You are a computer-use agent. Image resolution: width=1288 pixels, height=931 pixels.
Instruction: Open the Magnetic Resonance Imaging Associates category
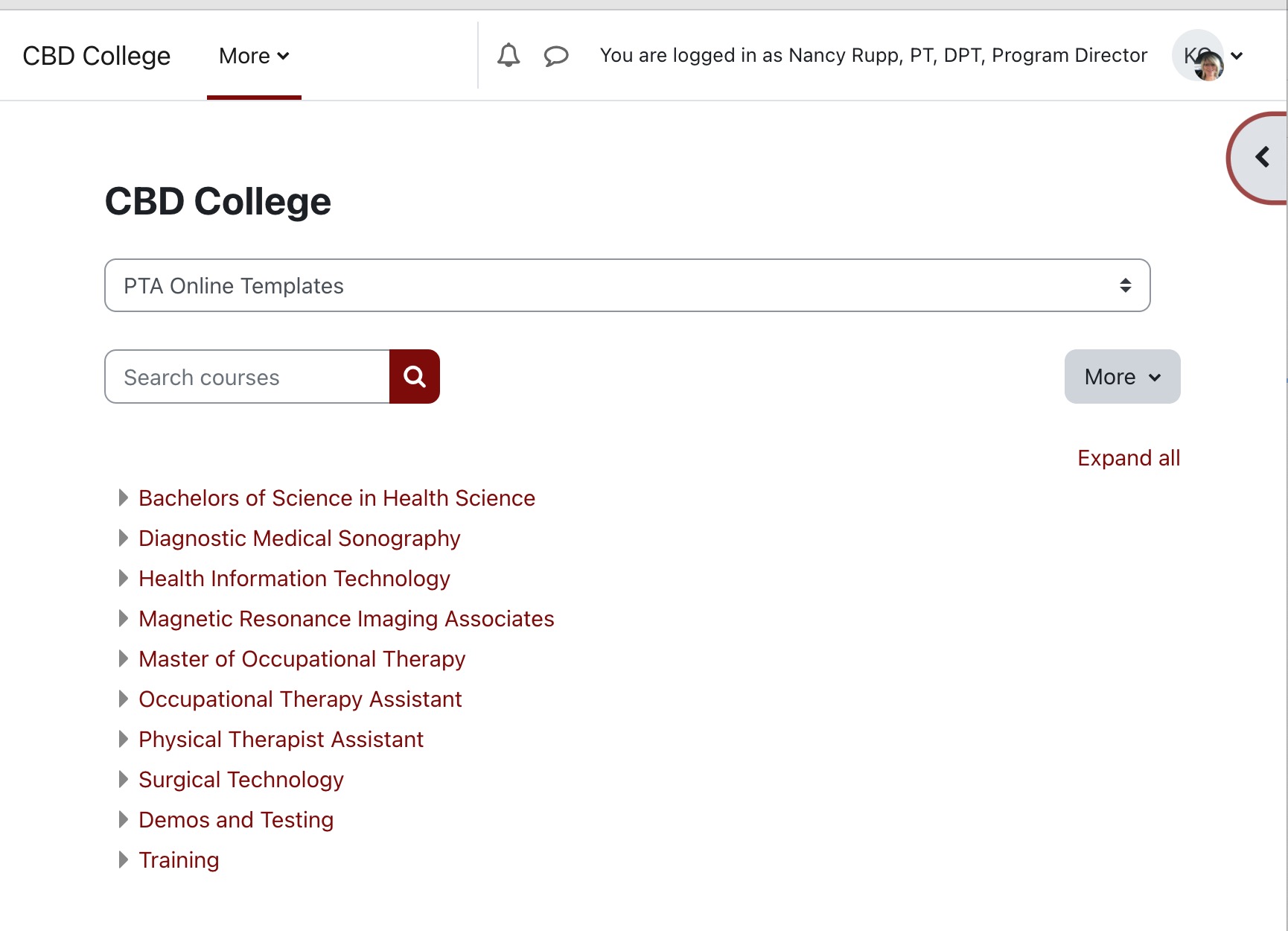coord(346,619)
